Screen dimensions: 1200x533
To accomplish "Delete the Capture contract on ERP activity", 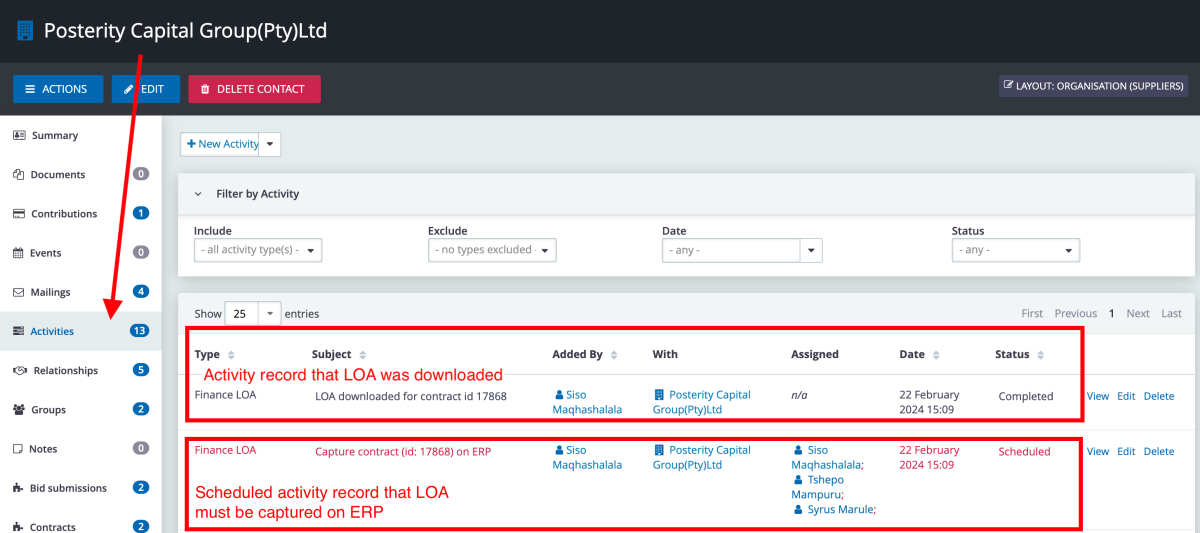I will click(1159, 451).
